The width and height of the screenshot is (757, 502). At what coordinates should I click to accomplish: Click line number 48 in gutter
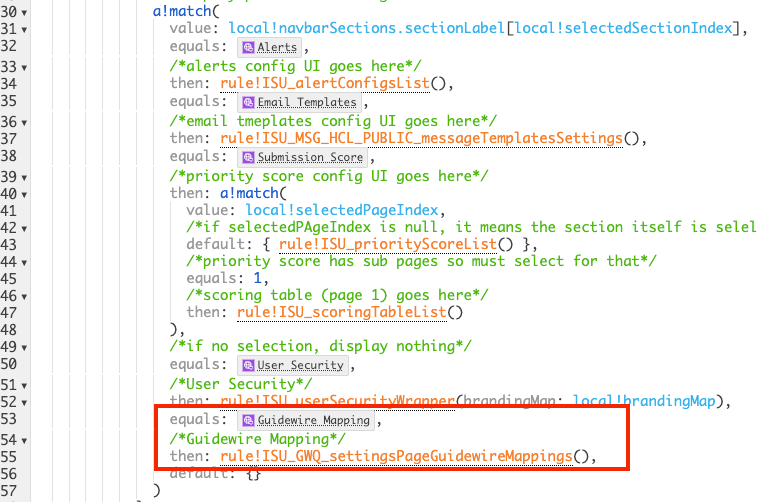(x=9, y=330)
